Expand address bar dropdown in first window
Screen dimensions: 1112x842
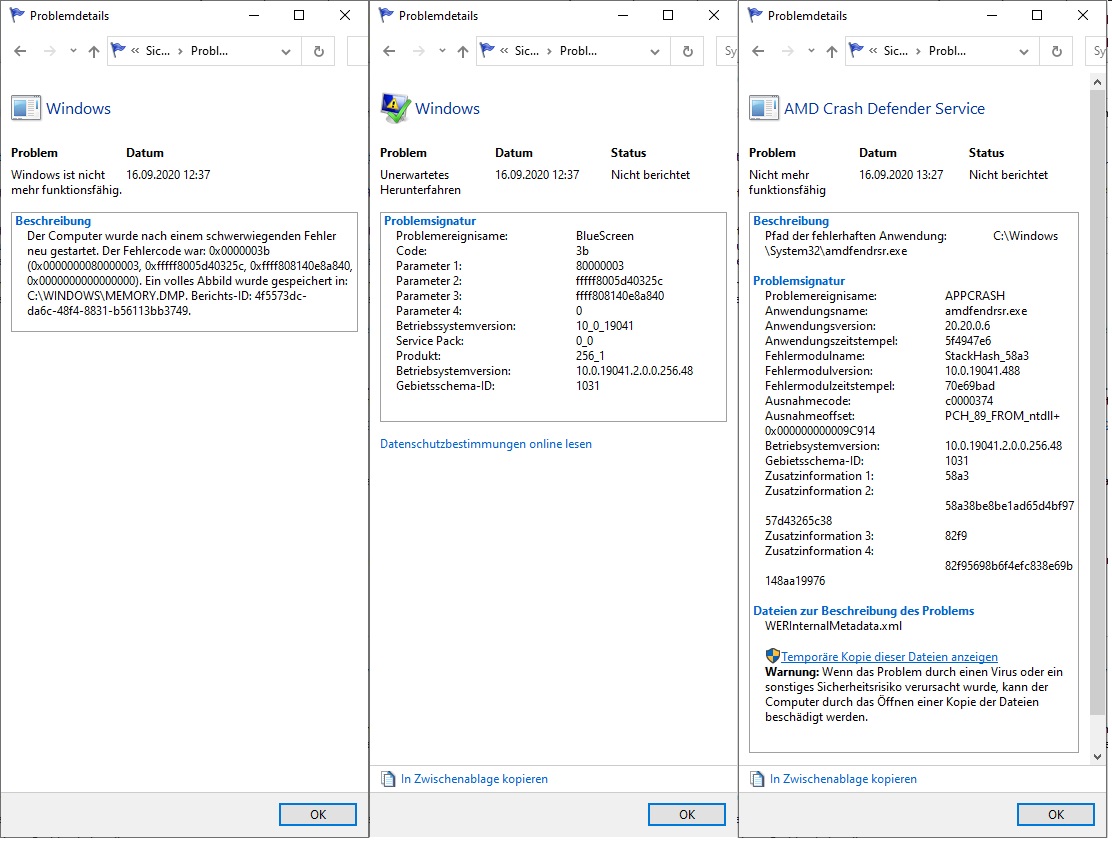[x=286, y=51]
